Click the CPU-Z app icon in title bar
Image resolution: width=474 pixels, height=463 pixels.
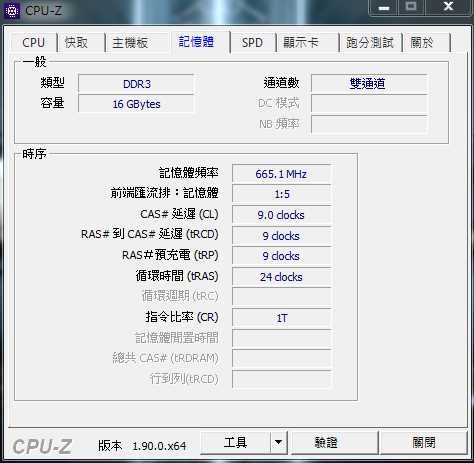point(11,10)
